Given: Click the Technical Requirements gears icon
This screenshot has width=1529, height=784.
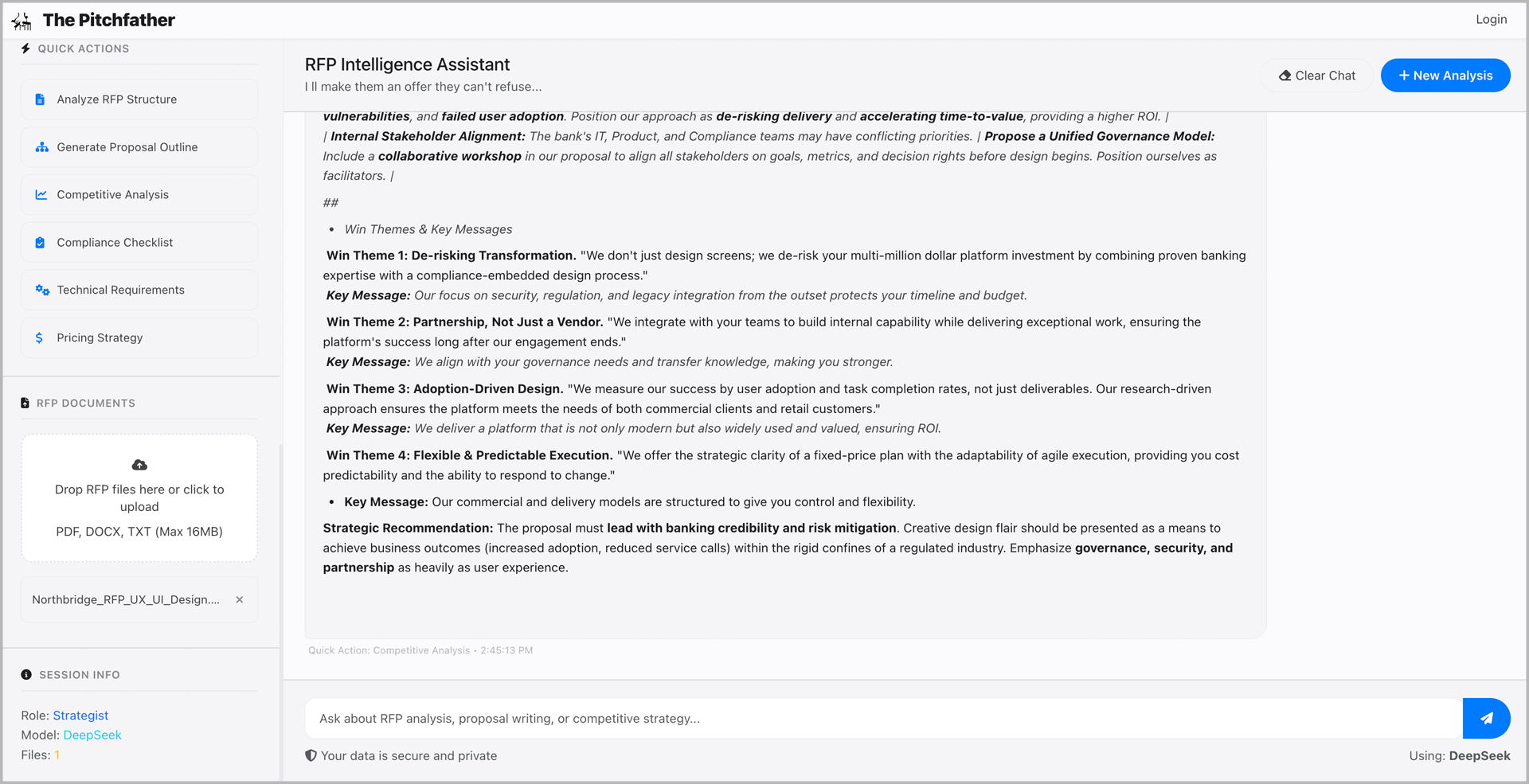Looking at the screenshot, I should (x=42, y=291).
